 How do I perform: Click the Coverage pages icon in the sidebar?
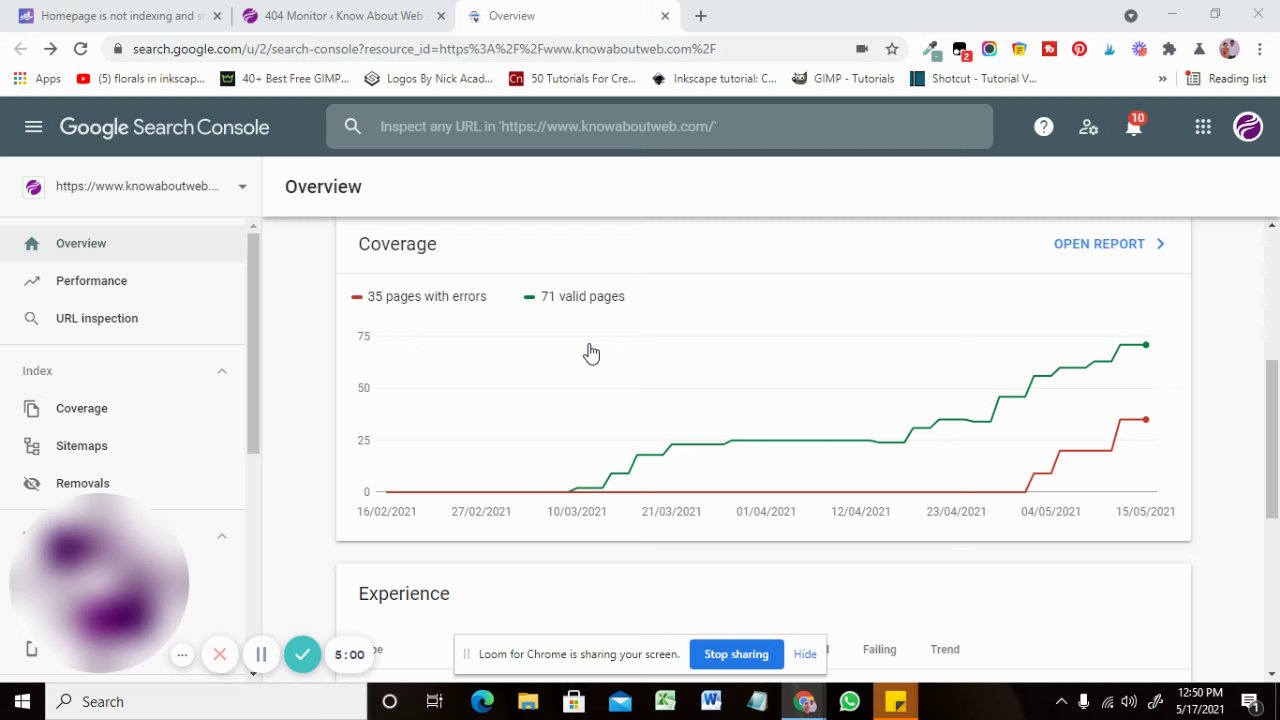pyautogui.click(x=32, y=408)
